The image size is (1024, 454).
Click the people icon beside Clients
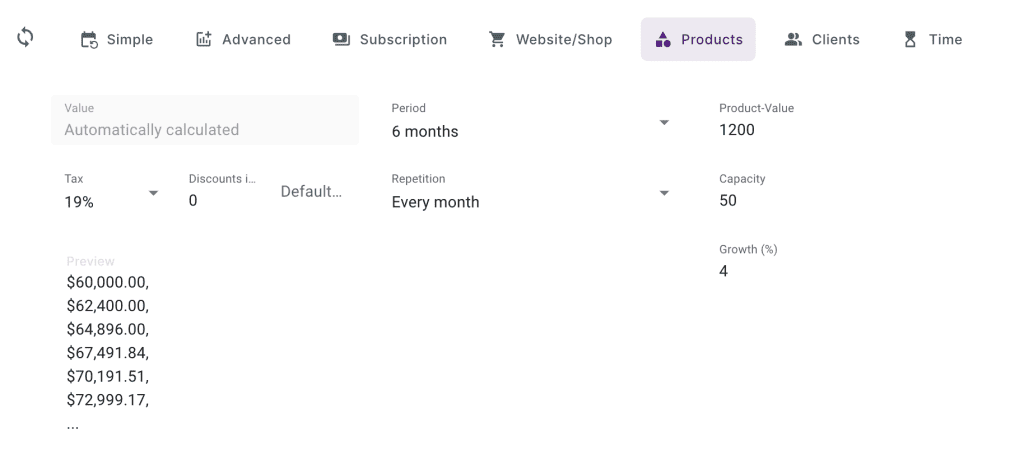[x=794, y=40]
